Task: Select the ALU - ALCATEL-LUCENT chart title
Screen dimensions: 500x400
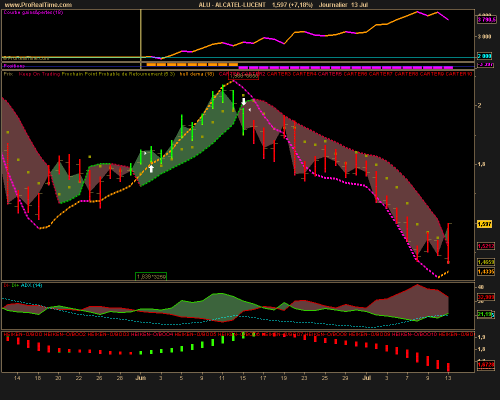Action: point(232,5)
